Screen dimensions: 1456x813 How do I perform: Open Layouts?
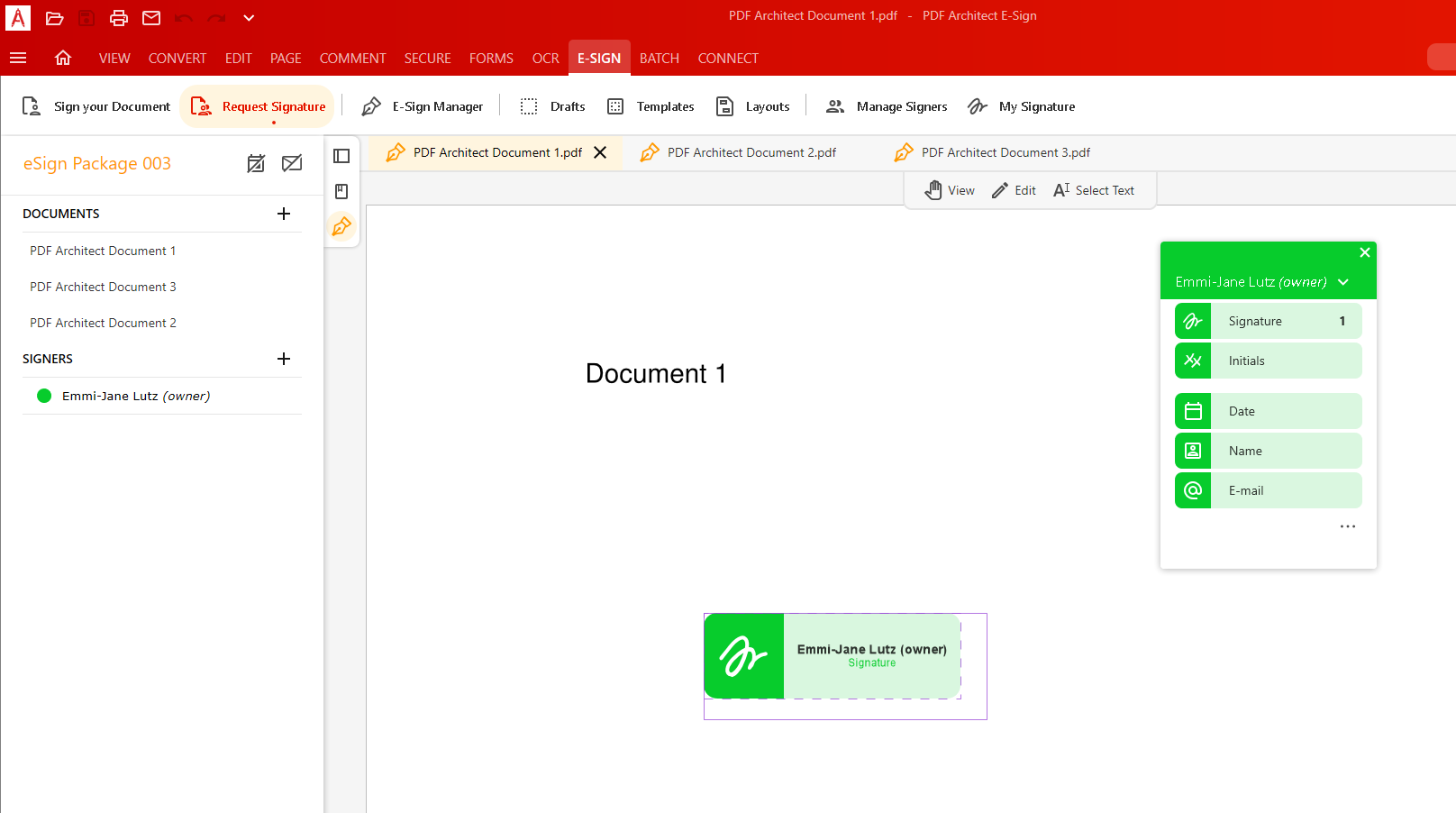(752, 106)
